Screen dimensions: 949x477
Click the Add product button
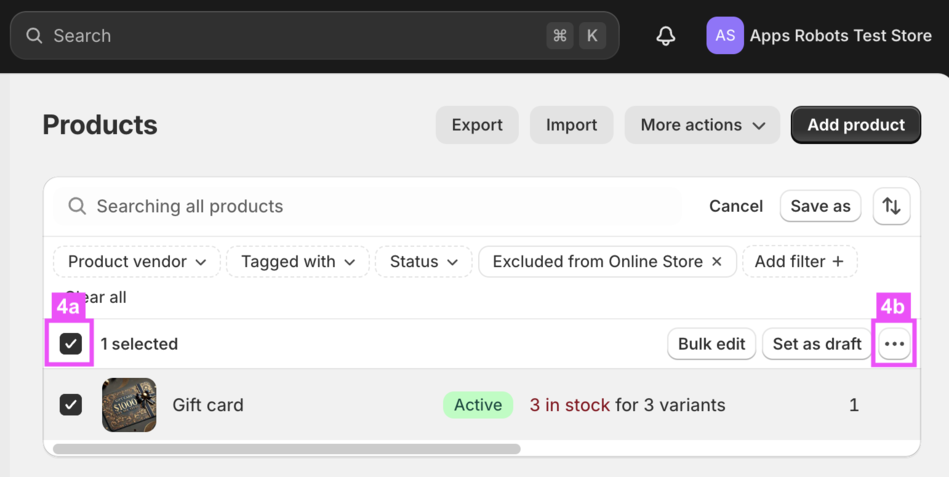[855, 125]
